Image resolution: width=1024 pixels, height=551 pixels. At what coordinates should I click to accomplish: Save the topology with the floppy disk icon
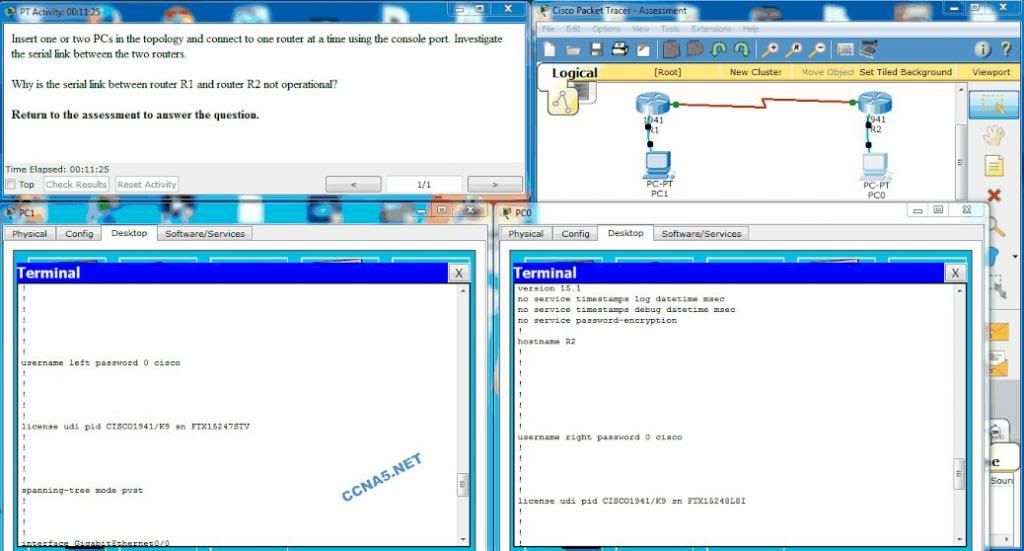596,50
